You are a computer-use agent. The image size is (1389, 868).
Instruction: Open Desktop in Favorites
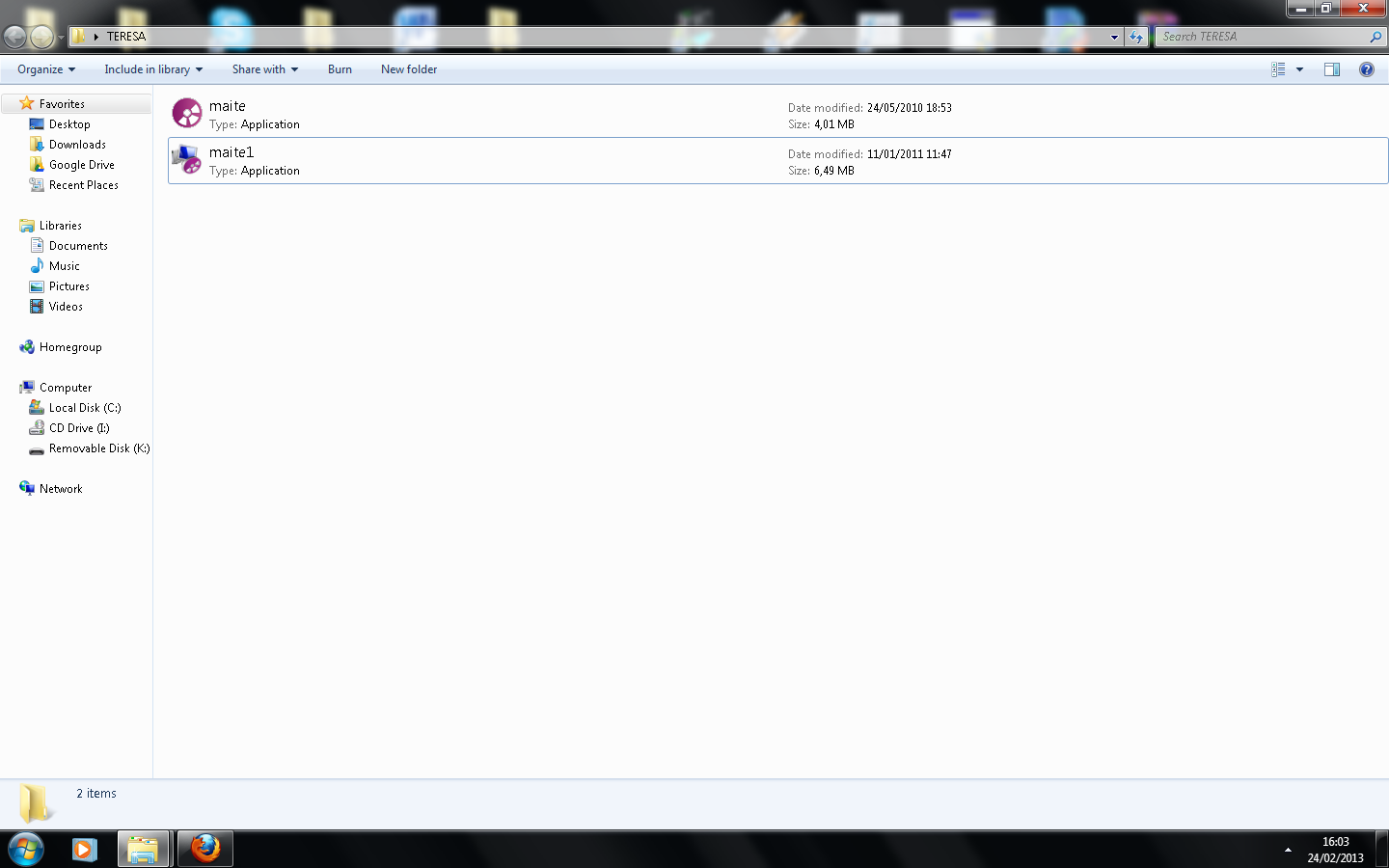tap(69, 124)
